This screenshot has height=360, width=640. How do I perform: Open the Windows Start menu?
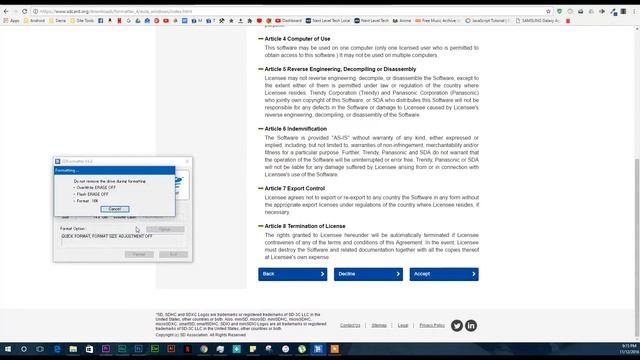(x=8, y=349)
